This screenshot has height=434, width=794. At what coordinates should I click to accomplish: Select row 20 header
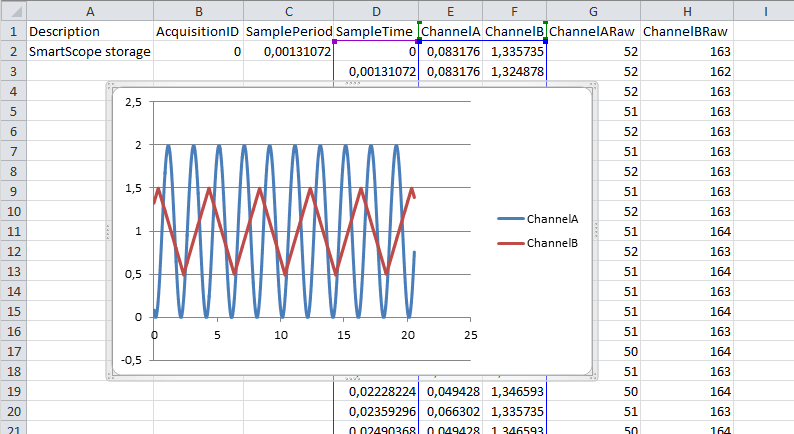13,411
